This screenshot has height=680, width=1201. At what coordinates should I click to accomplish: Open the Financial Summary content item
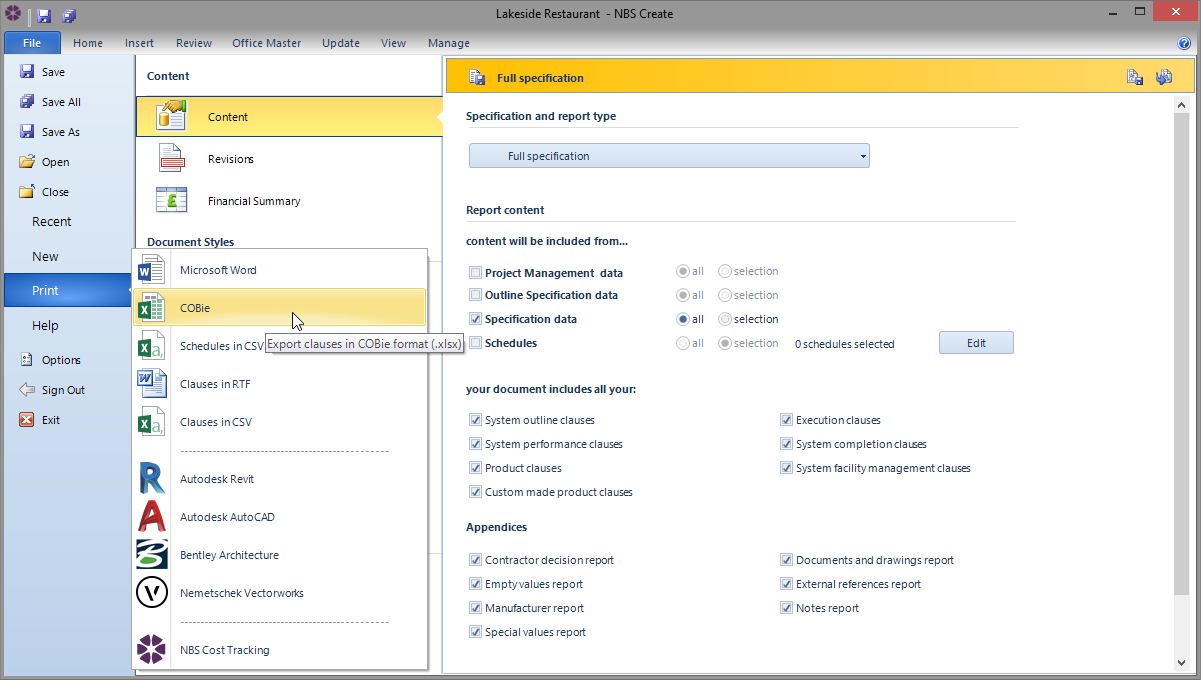pos(254,201)
